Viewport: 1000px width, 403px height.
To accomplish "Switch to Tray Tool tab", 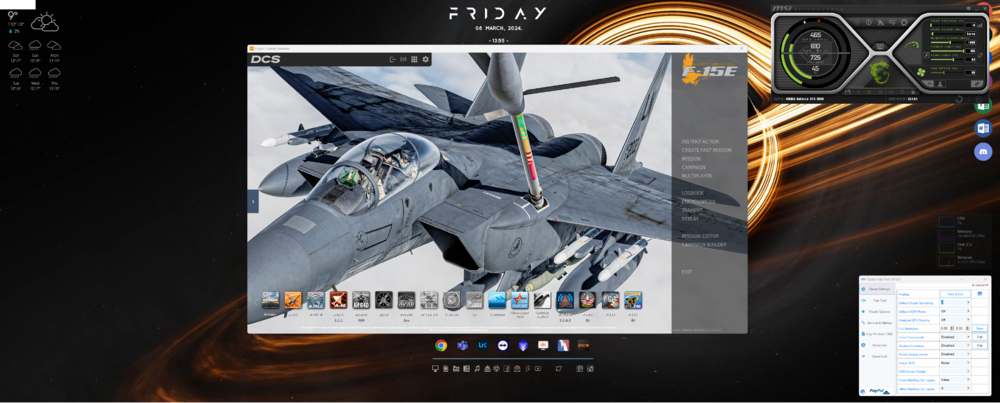I will [x=879, y=300].
